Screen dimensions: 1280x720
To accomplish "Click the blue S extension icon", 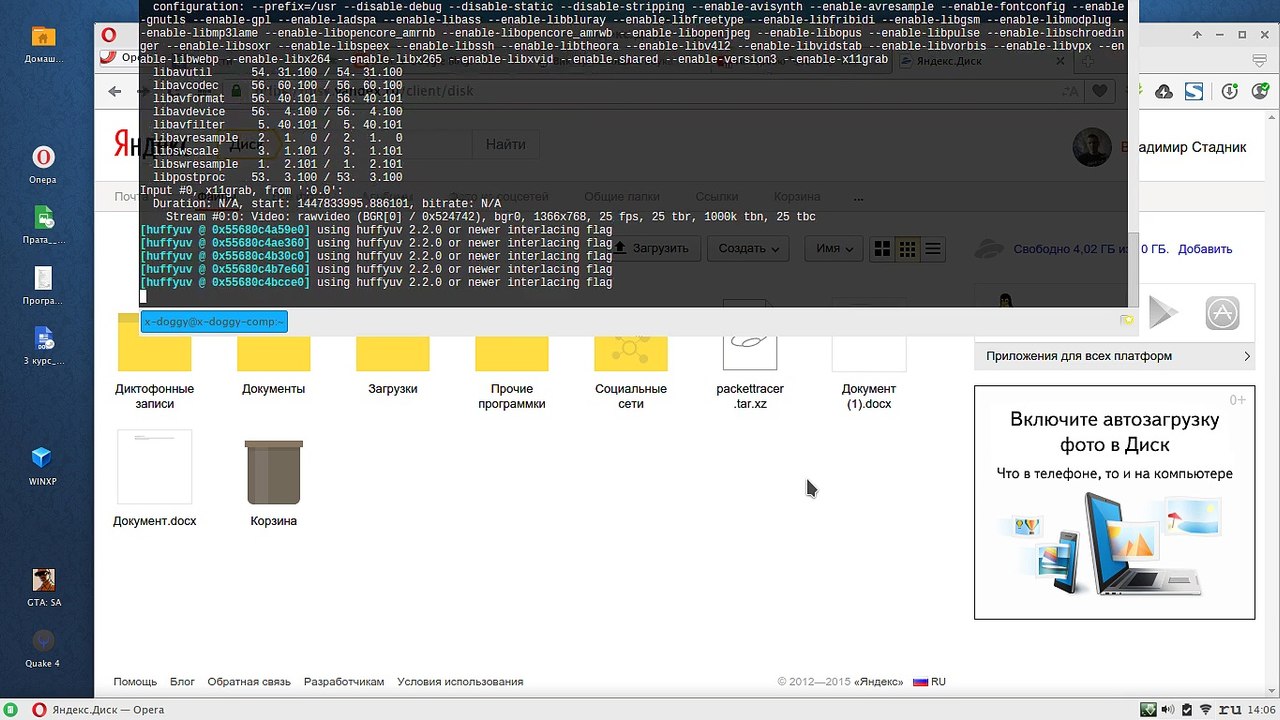I will [x=1193, y=92].
